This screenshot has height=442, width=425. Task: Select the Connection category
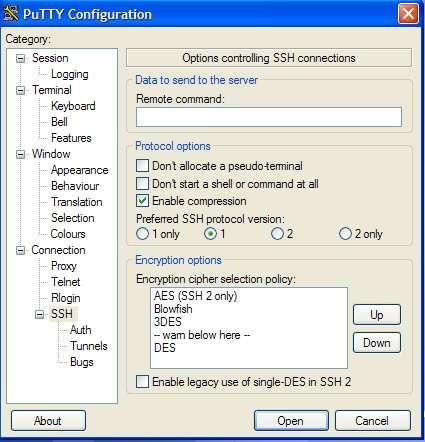click(x=58, y=250)
